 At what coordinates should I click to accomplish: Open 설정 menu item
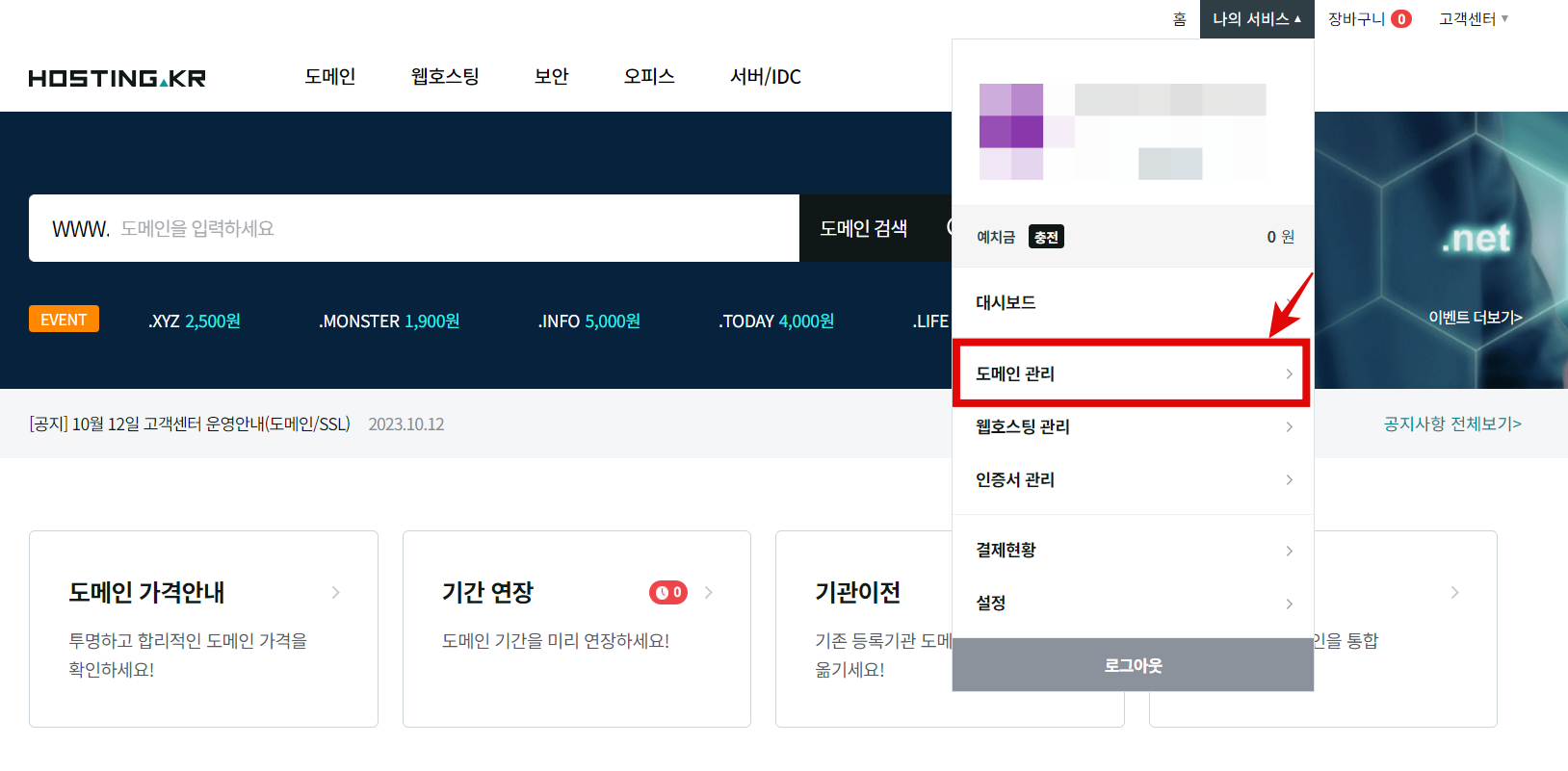pos(1133,603)
